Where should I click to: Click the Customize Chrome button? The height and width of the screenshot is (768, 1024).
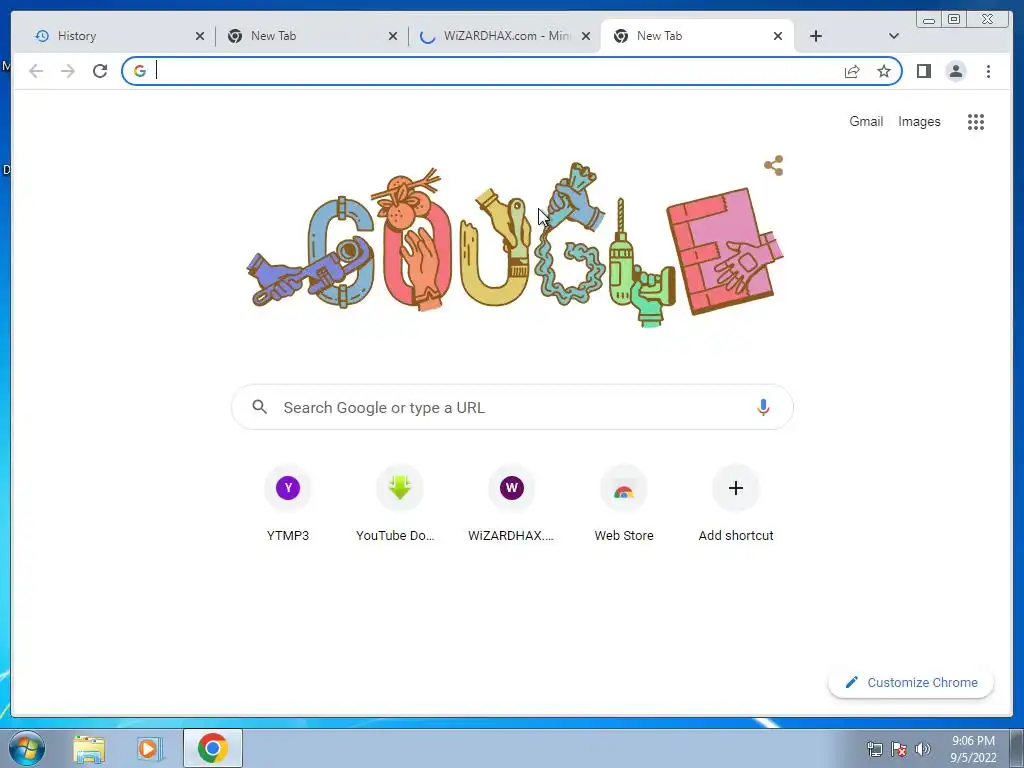pyautogui.click(x=911, y=682)
